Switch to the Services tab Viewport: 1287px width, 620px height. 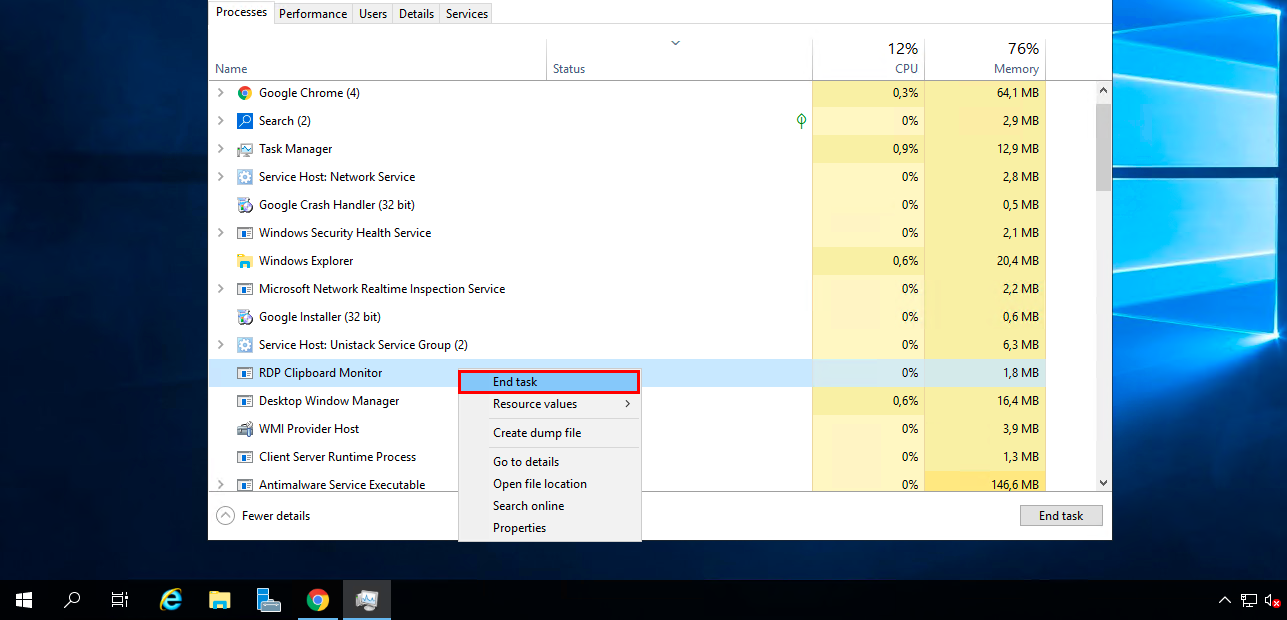coord(467,14)
